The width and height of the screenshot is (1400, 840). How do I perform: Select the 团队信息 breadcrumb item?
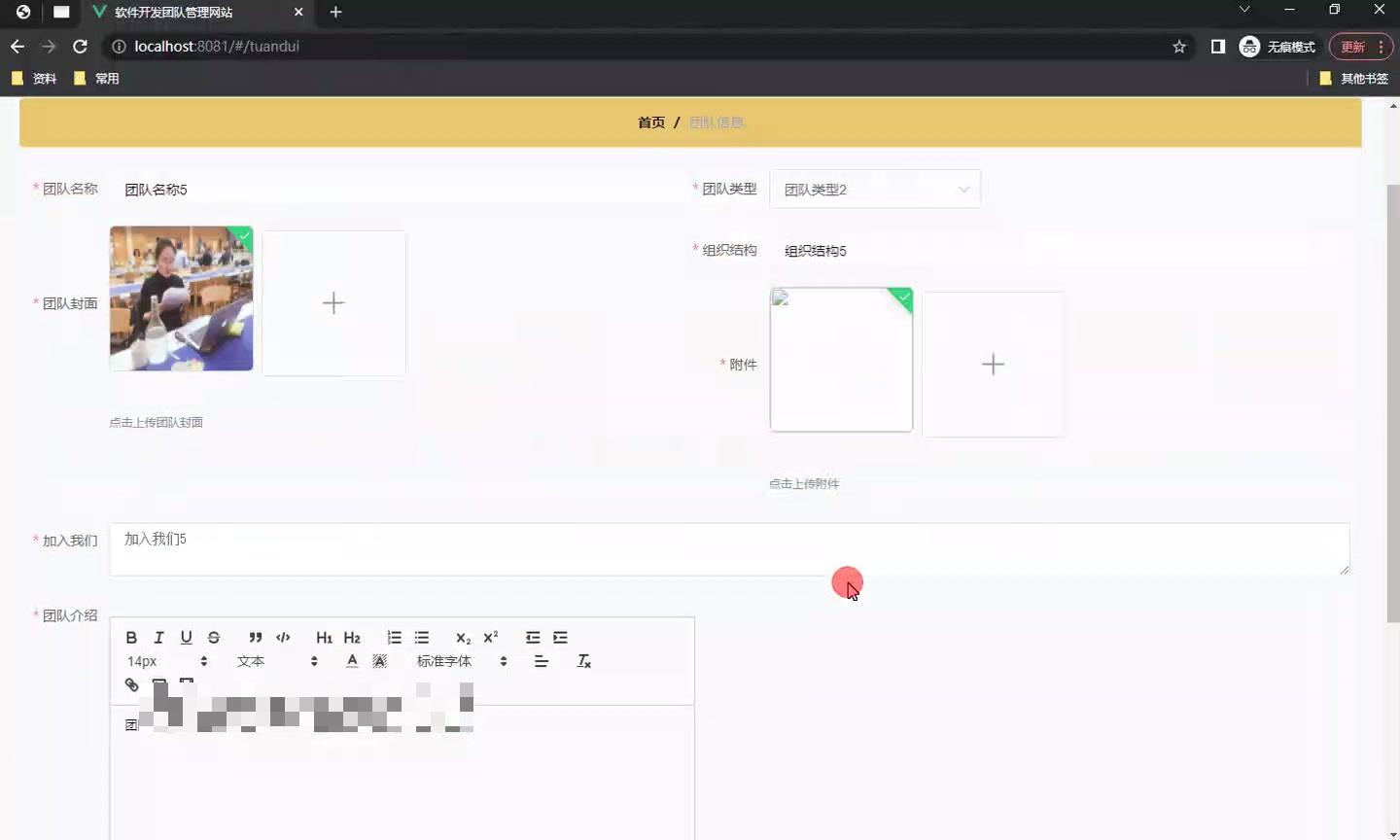click(x=717, y=122)
